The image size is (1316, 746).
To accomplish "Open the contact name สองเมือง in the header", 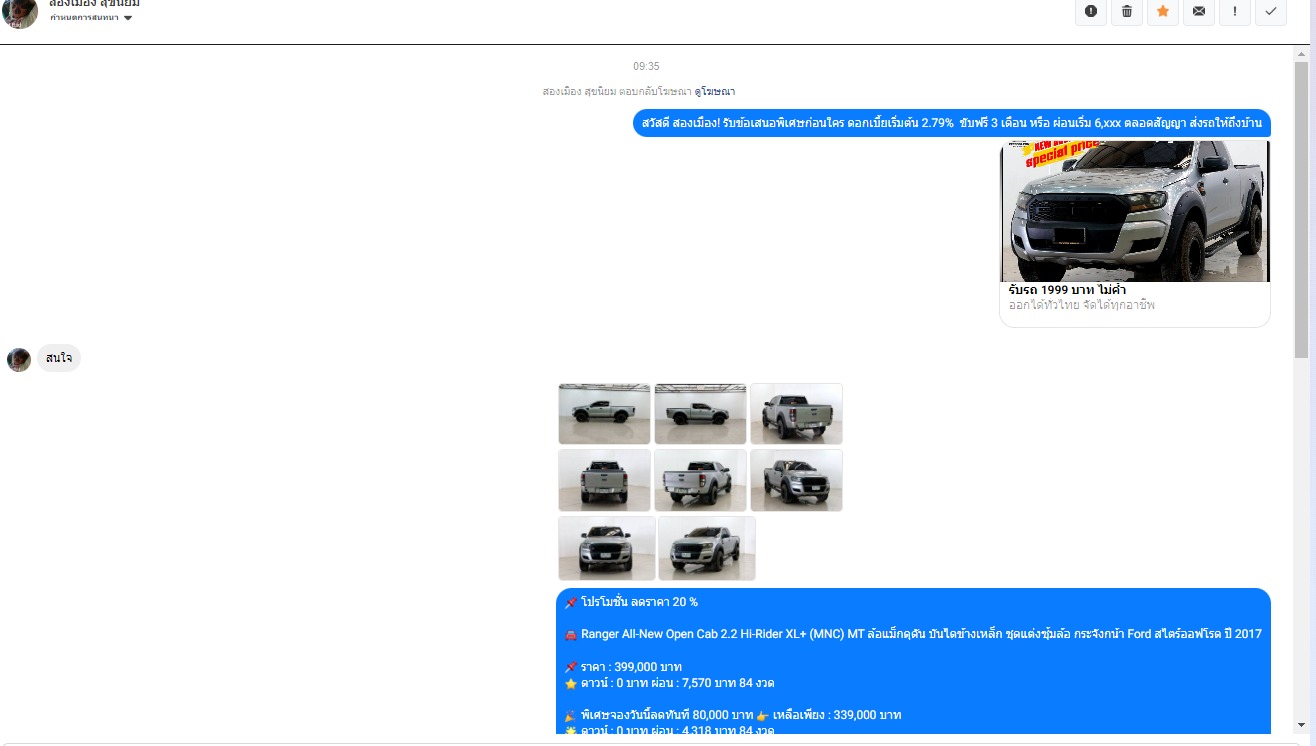I will pos(94,4).
